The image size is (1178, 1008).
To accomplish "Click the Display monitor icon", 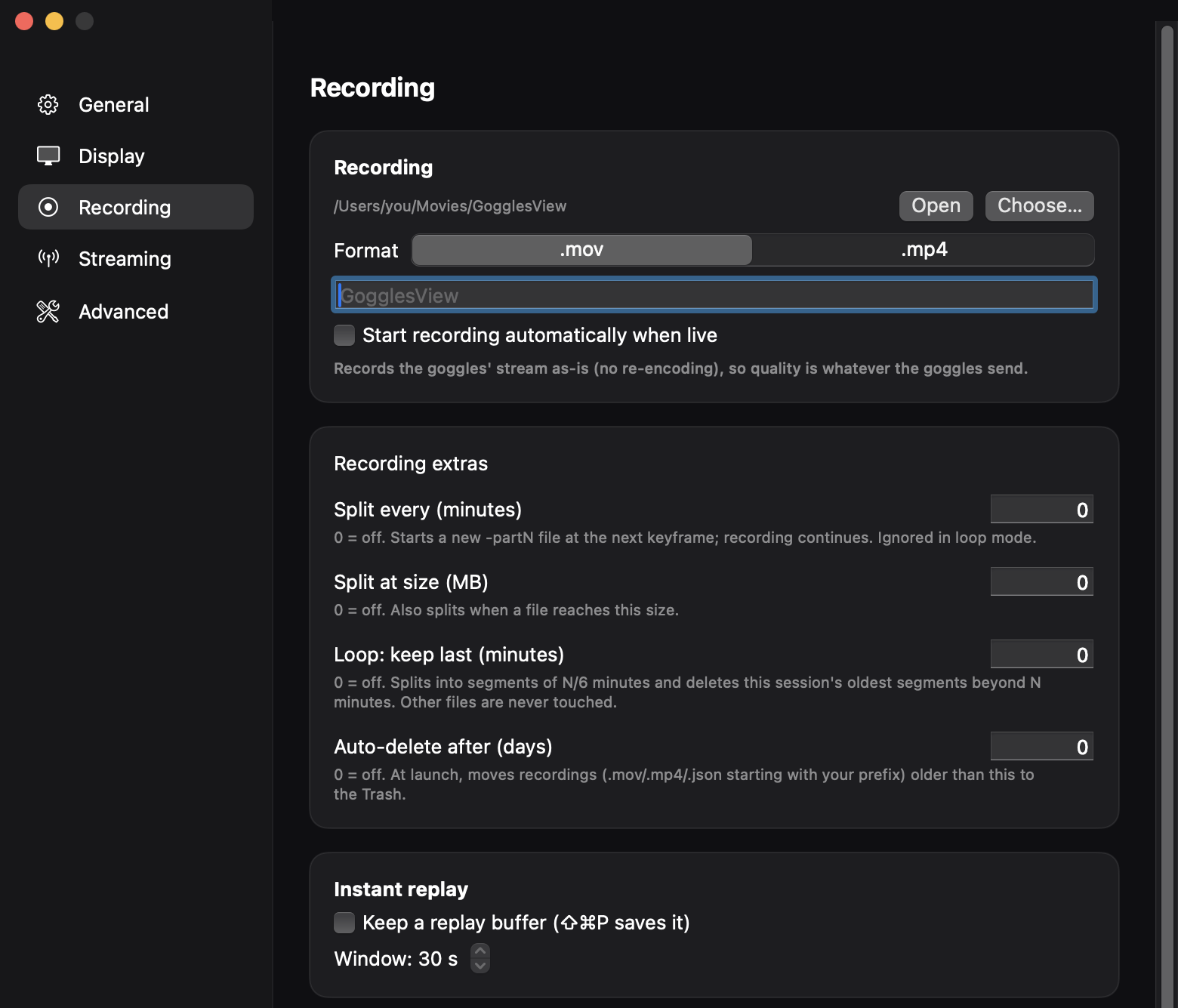I will click(48, 156).
